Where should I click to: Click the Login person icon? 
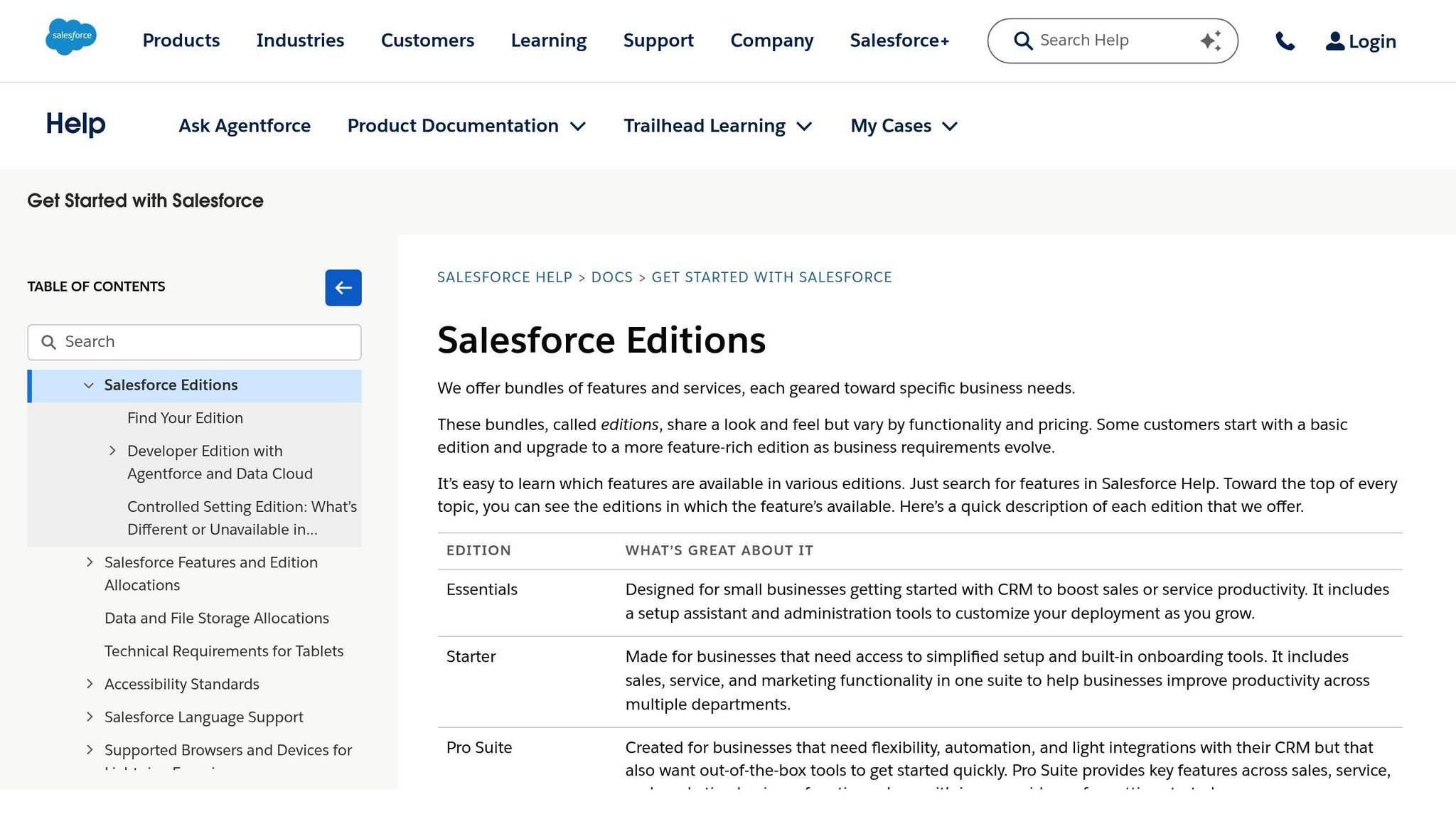pos(1334,41)
